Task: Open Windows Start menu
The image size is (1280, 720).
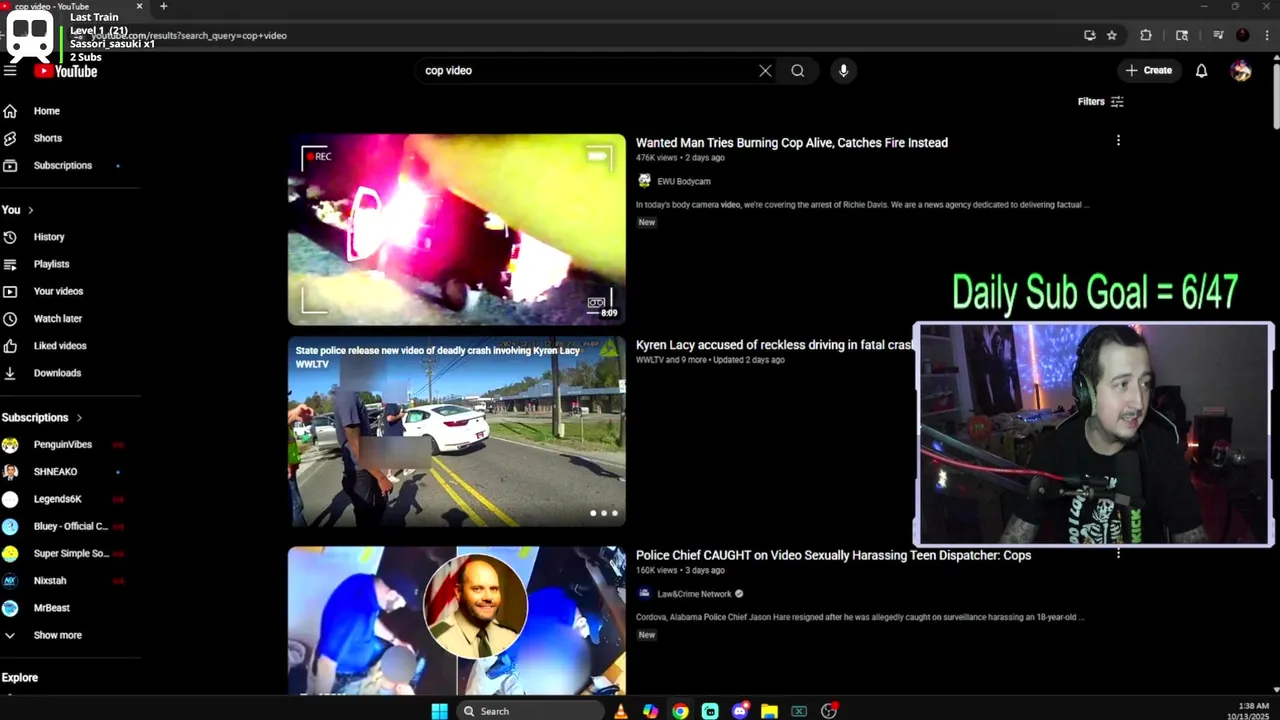Action: click(x=439, y=711)
